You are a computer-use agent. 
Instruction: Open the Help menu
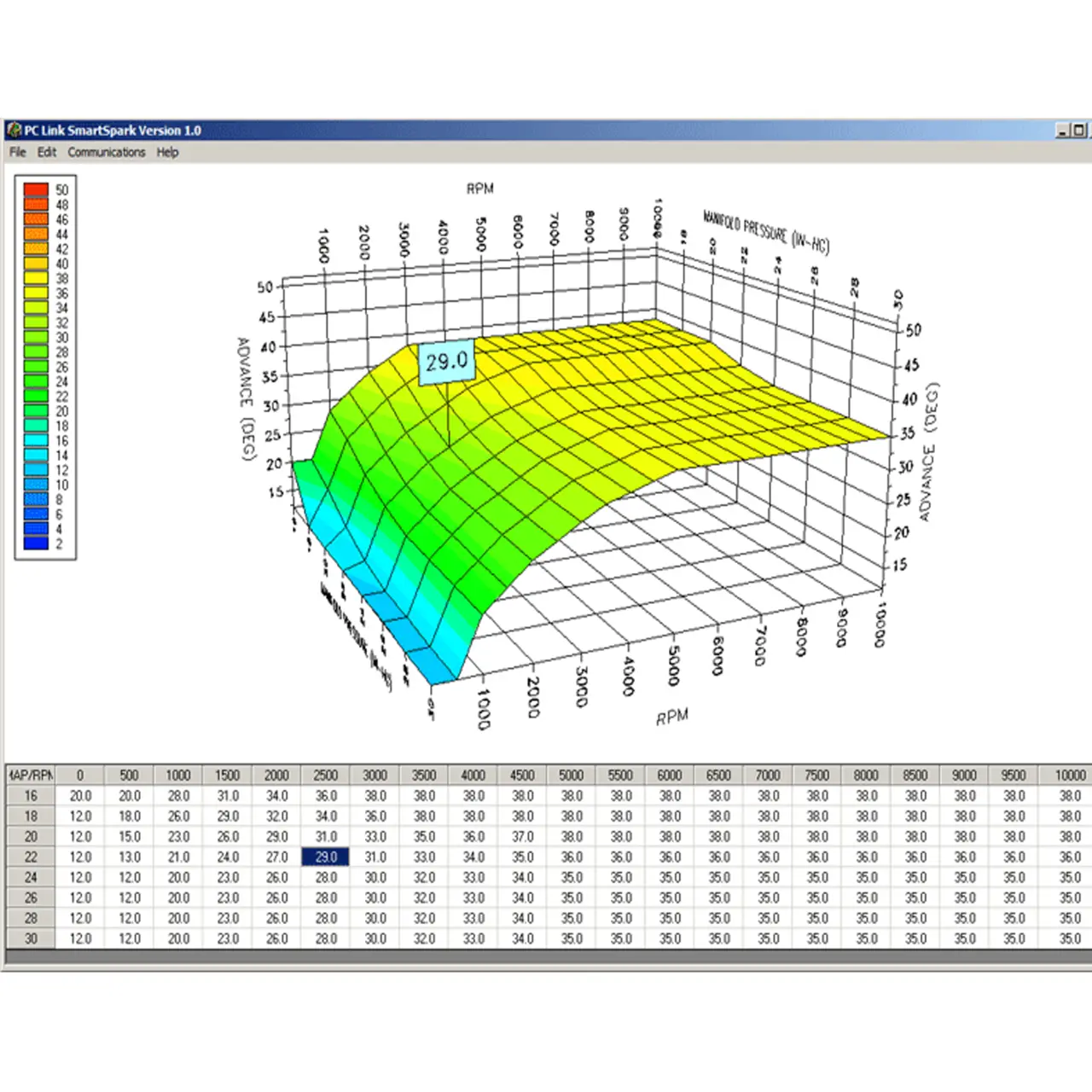coord(167,153)
